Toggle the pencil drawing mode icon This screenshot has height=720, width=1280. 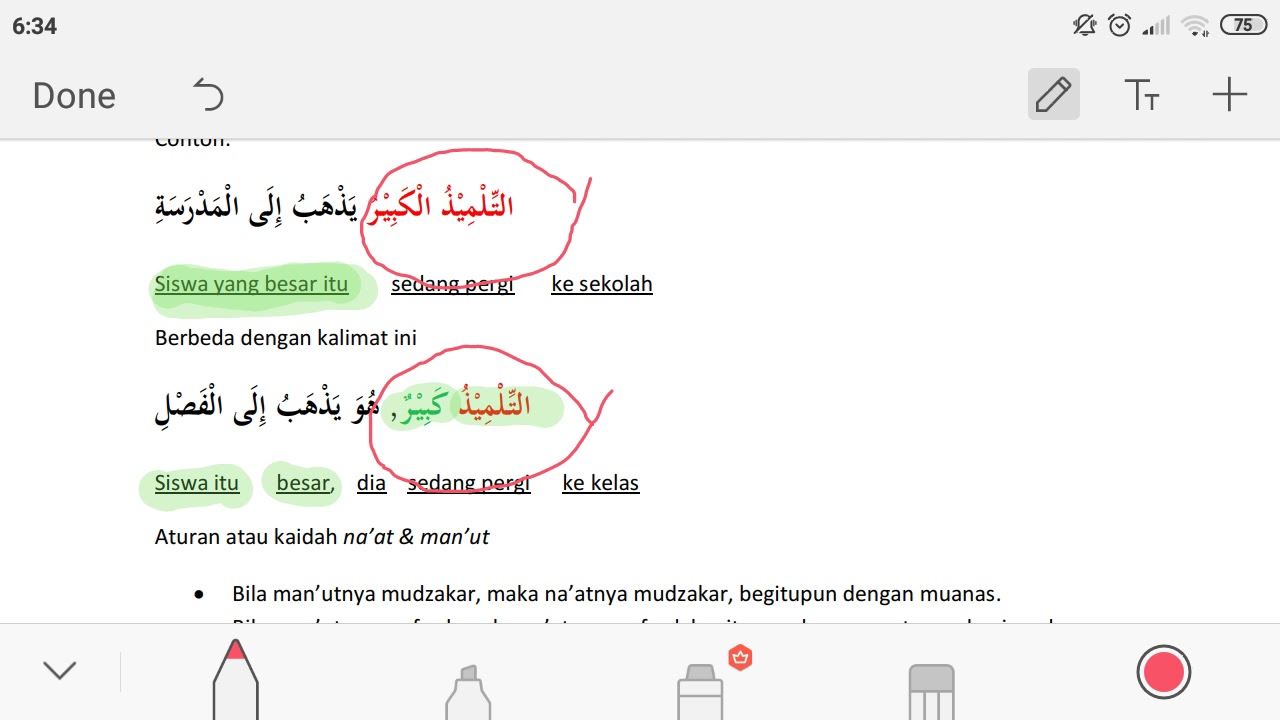pyautogui.click(x=1054, y=95)
